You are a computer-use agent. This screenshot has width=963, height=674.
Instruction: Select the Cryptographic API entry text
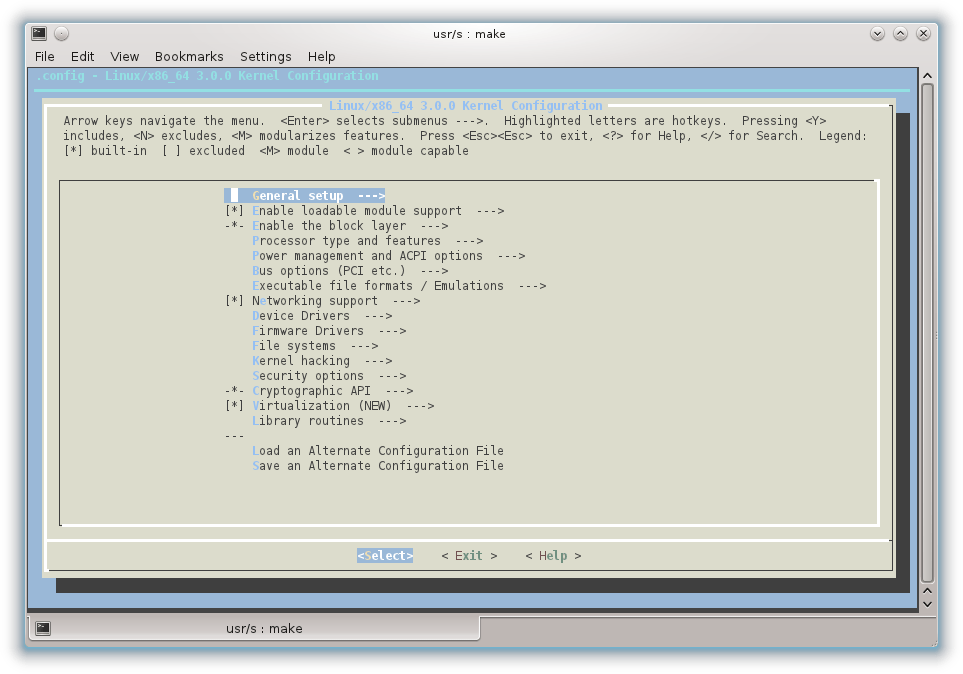click(311, 391)
